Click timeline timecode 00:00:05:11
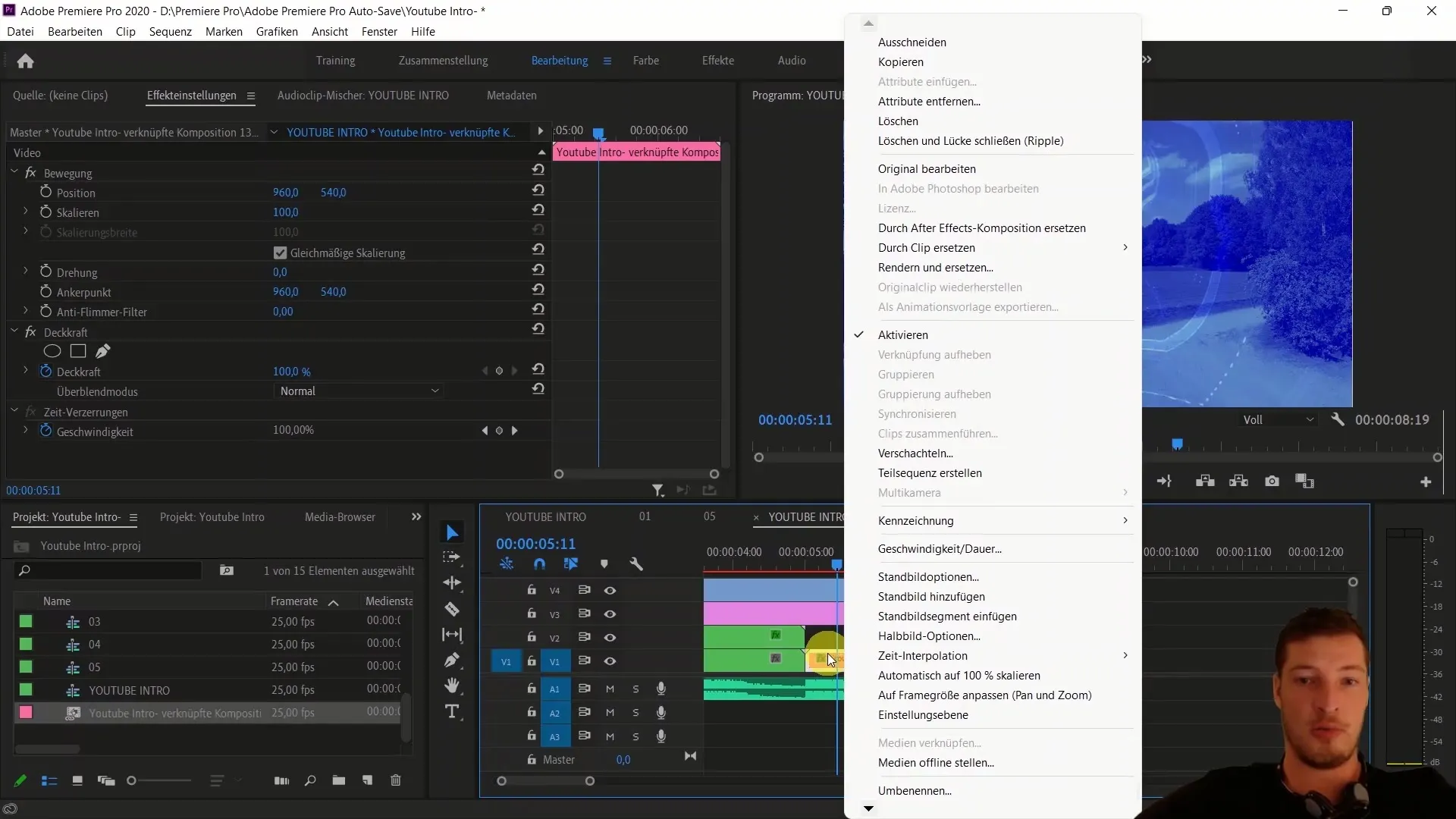The height and width of the screenshot is (819, 1456). click(535, 544)
